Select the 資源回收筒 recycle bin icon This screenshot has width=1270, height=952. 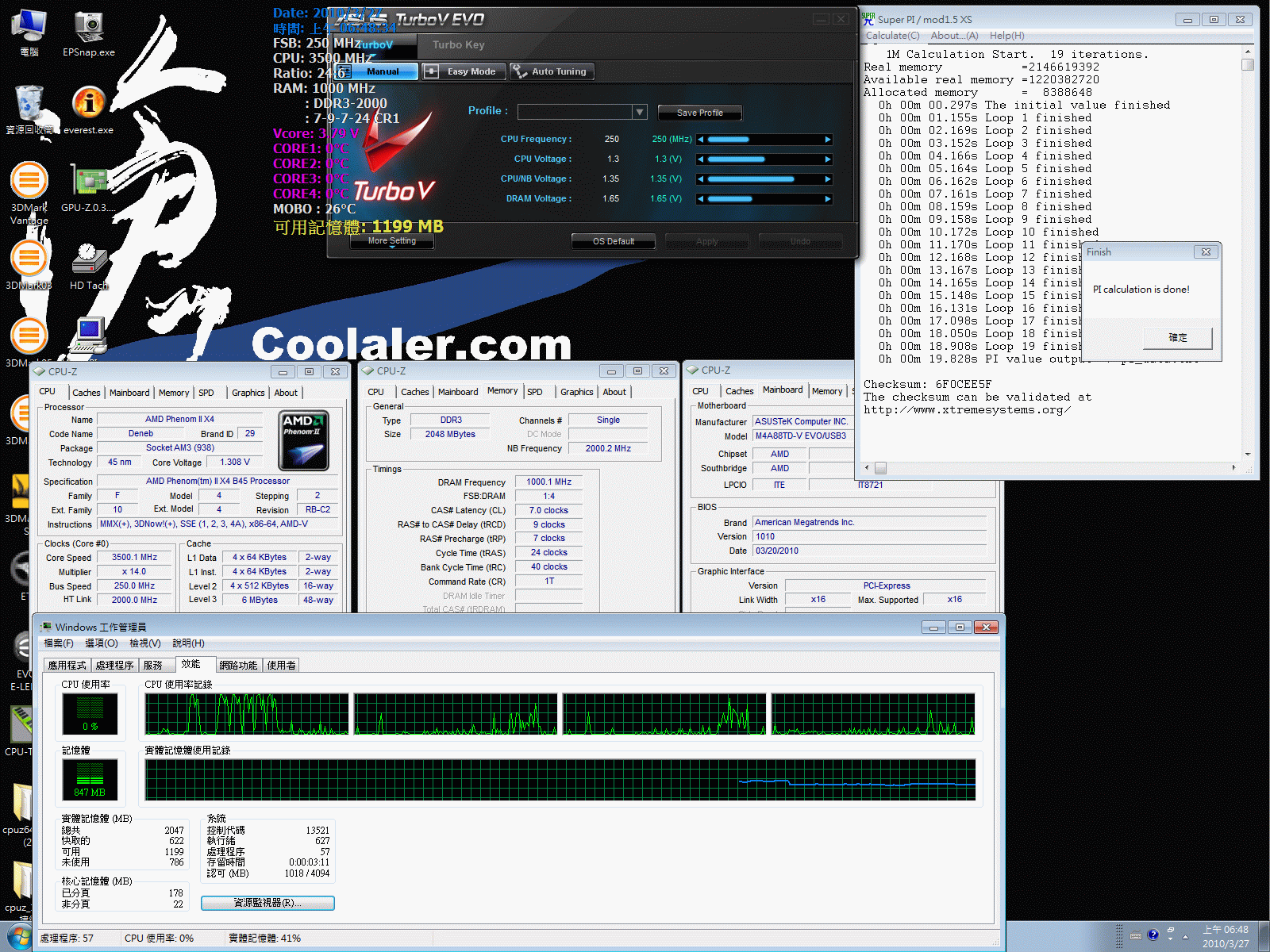(x=29, y=109)
